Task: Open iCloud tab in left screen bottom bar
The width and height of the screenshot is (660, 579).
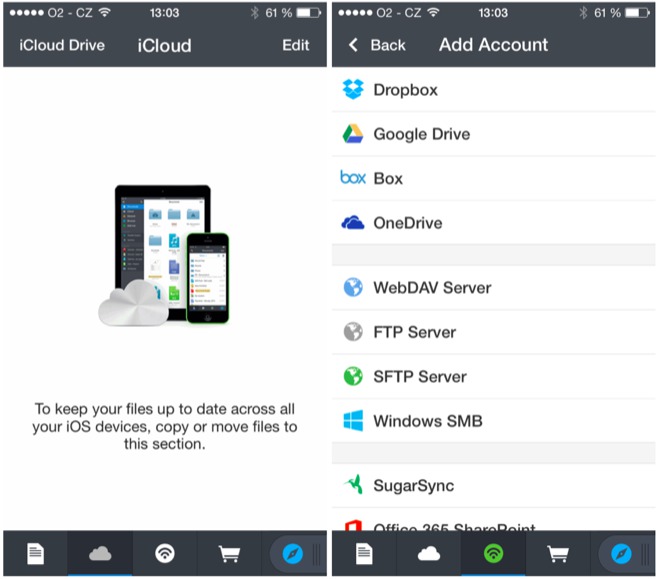Action: [100, 553]
